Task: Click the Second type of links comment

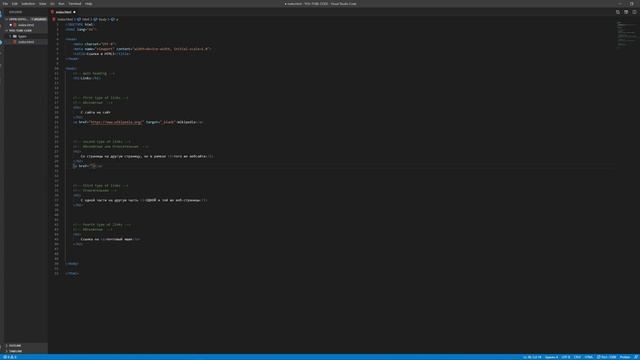Action: (x=102, y=142)
